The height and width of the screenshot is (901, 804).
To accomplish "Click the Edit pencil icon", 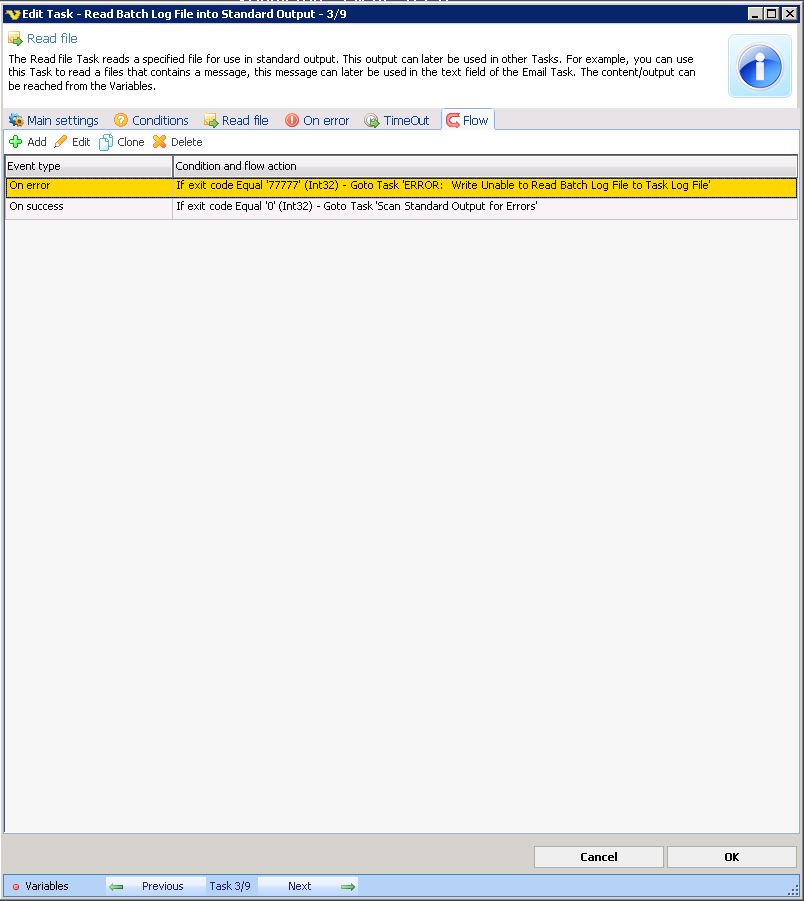I will pyautogui.click(x=61, y=142).
